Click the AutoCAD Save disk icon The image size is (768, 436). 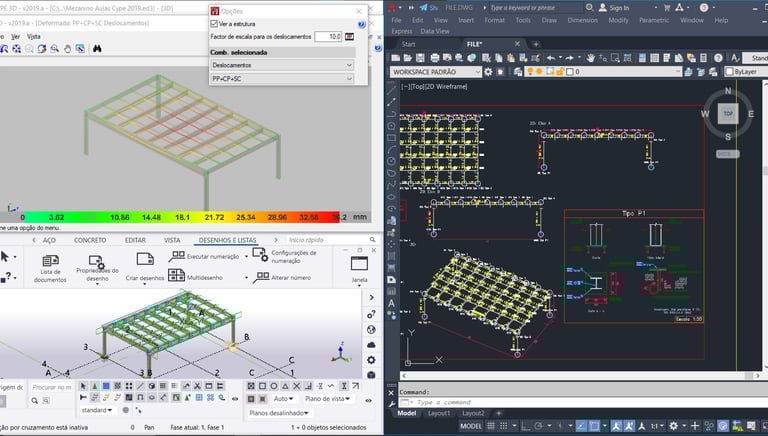click(x=420, y=58)
